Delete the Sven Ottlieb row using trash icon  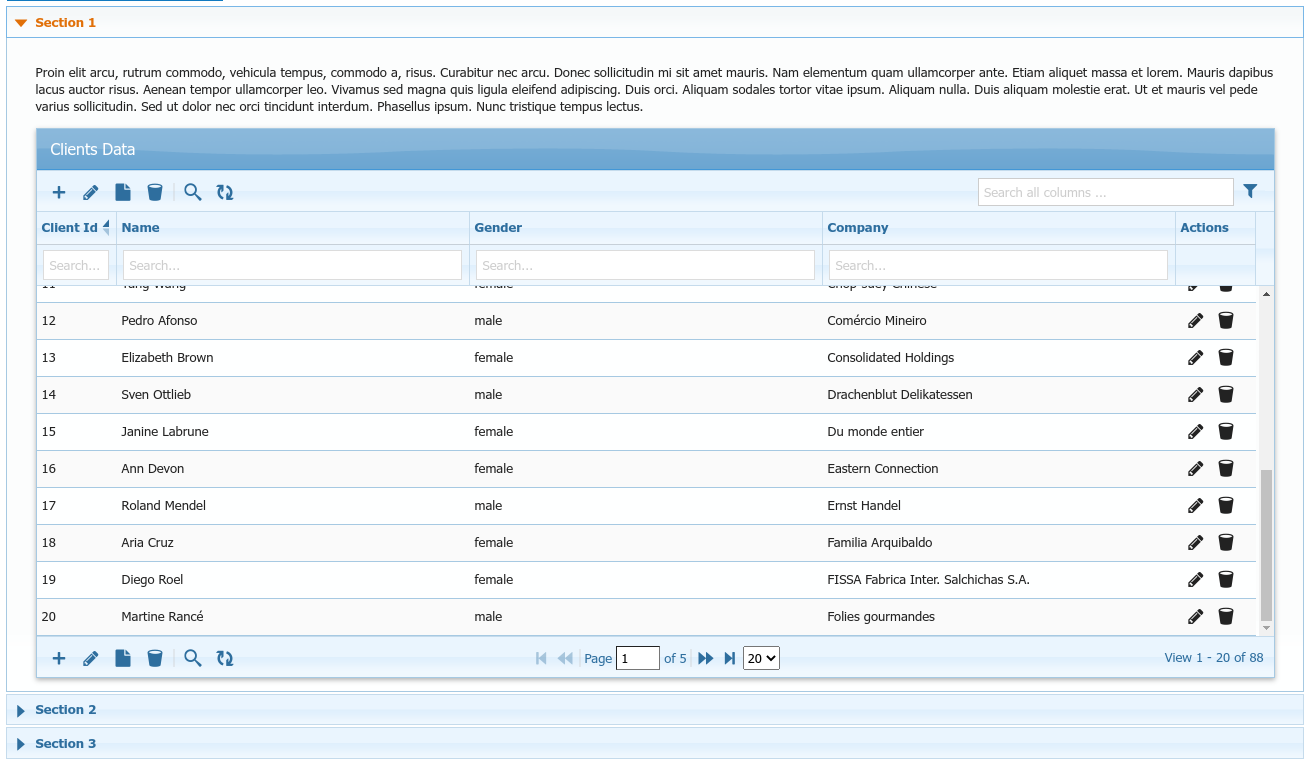click(x=1226, y=395)
